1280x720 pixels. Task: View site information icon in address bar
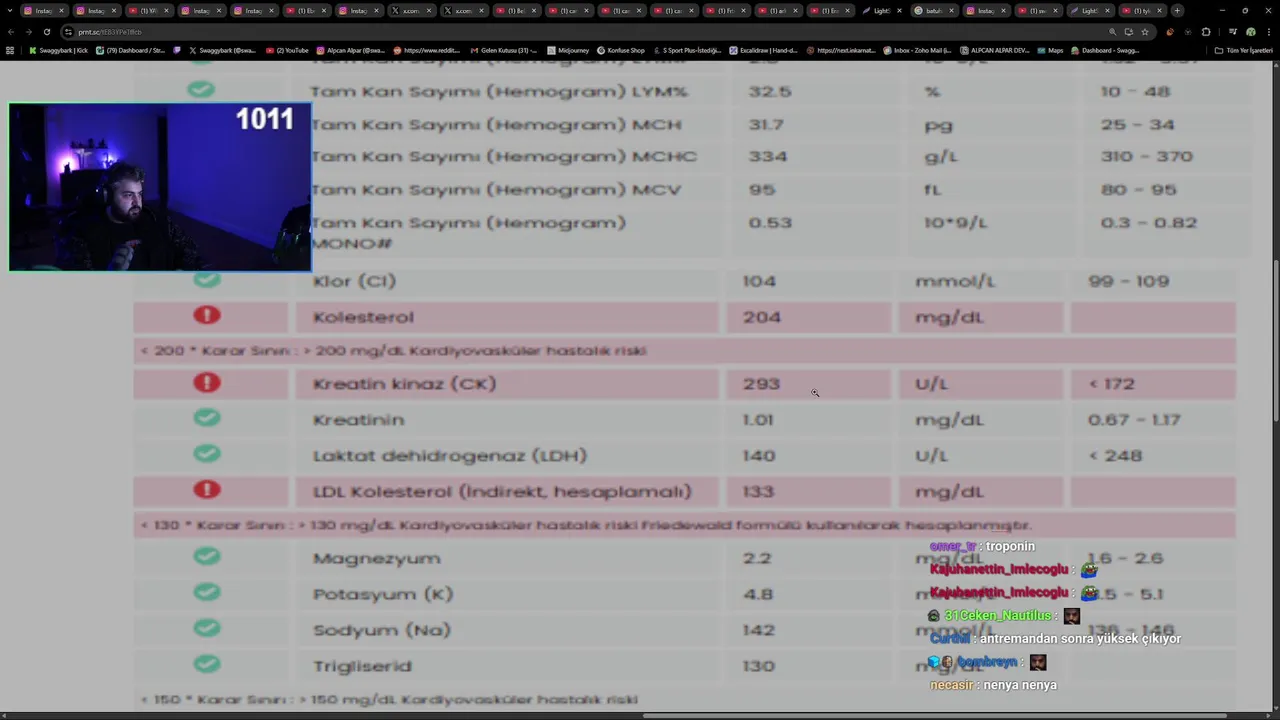[68, 31]
